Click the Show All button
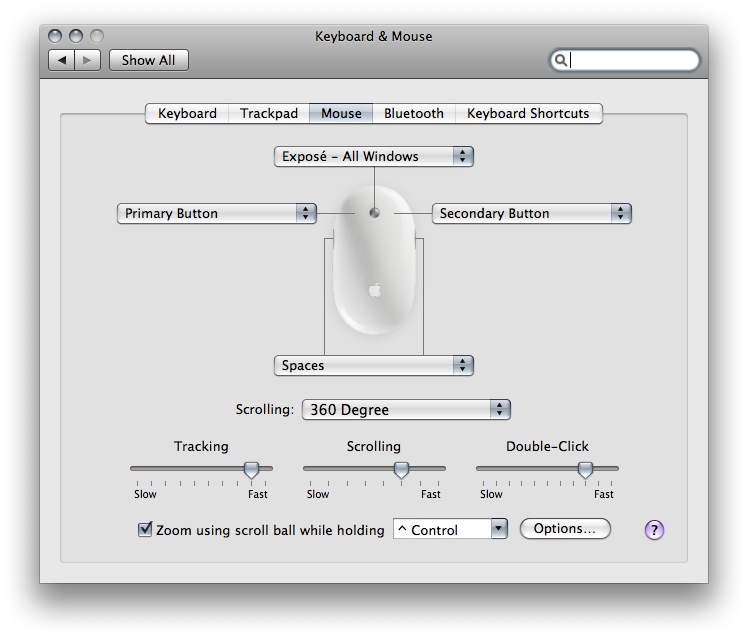Image resolution: width=748 pixels, height=638 pixels. click(148, 60)
